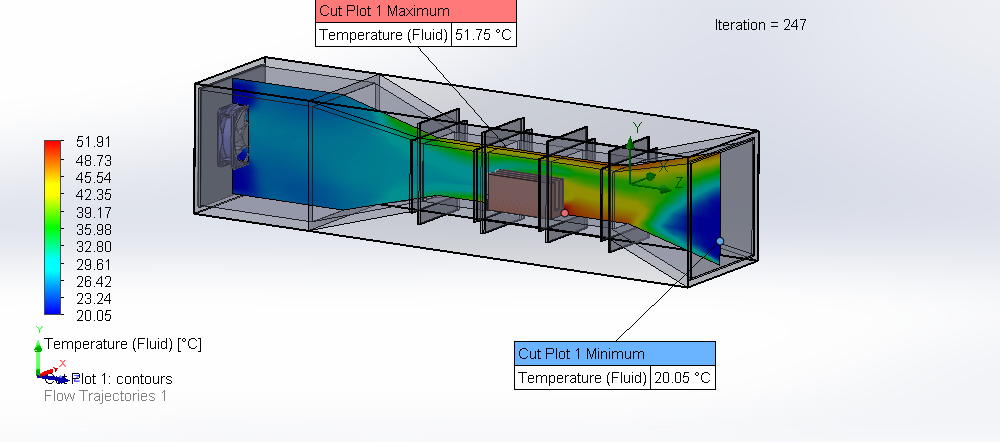Select the Cut Plot 1: contours label

pos(108,379)
